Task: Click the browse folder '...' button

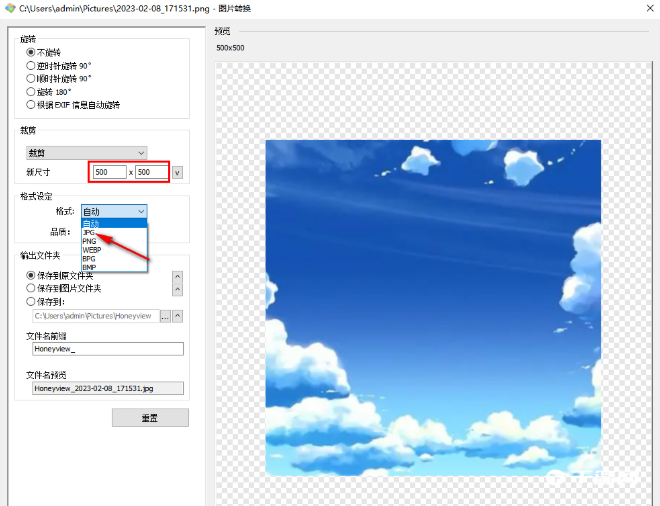Action: (165, 316)
